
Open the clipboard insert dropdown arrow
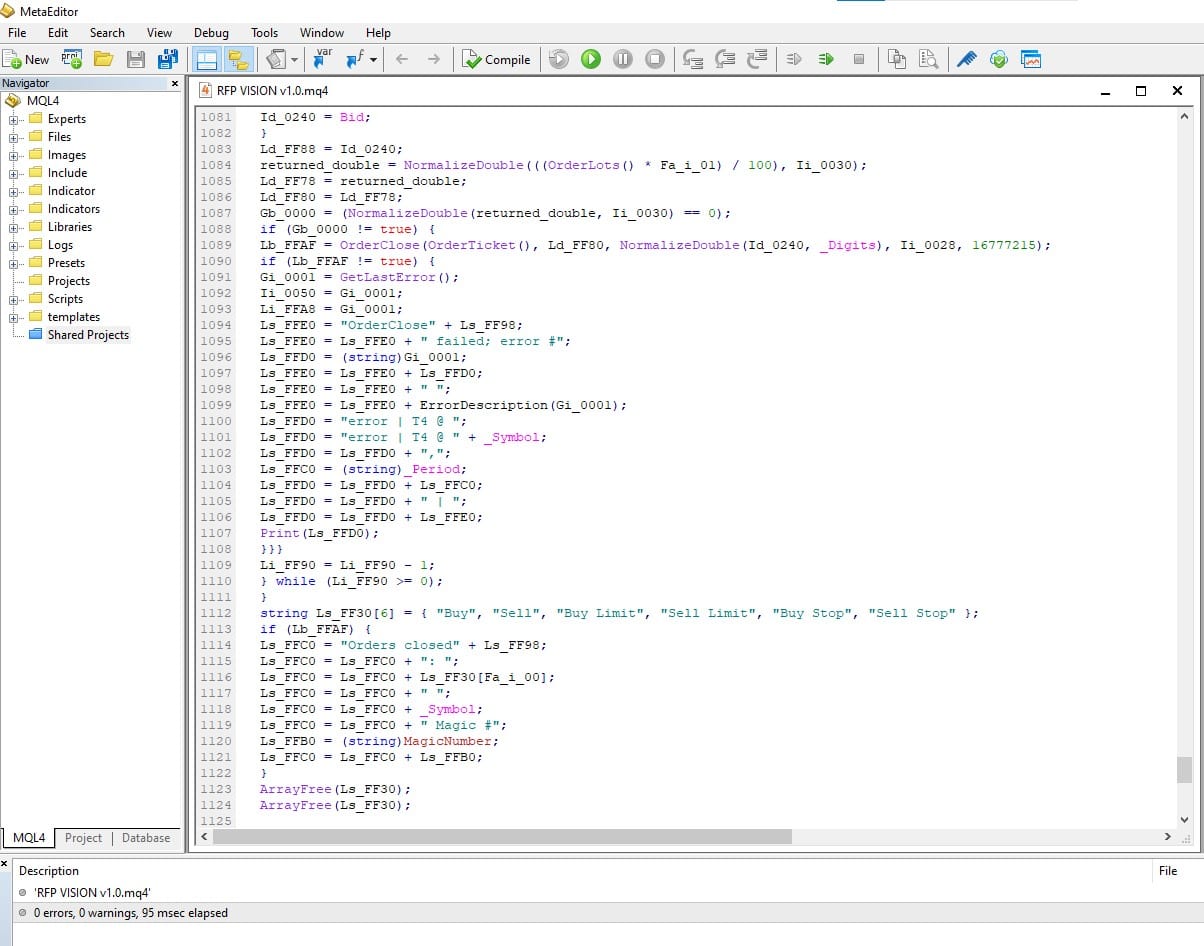click(x=294, y=60)
